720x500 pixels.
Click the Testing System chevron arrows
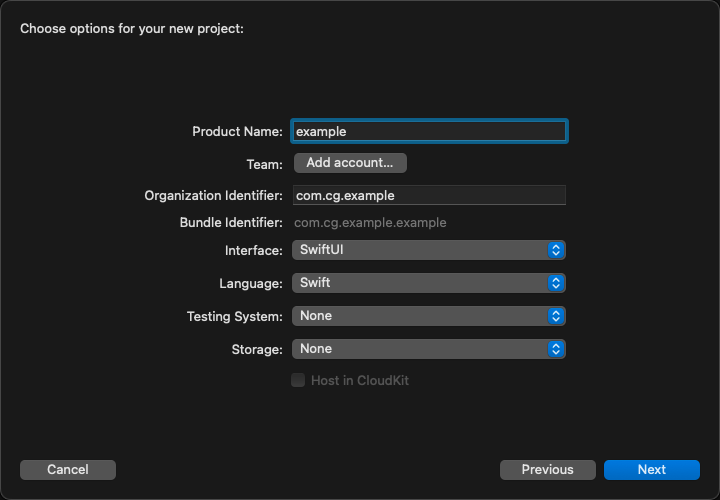click(557, 316)
